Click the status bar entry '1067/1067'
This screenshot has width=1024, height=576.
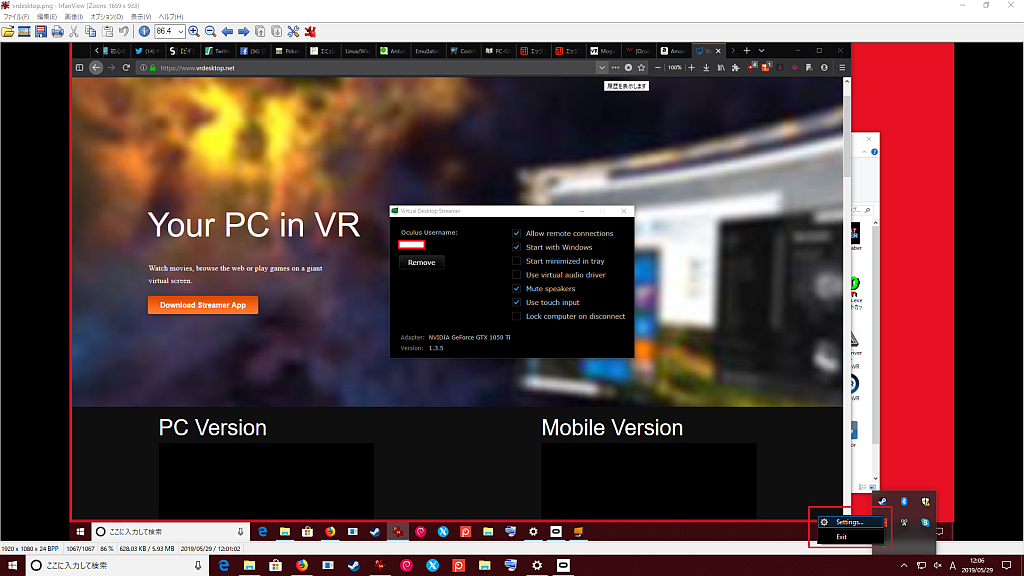[x=80, y=549]
